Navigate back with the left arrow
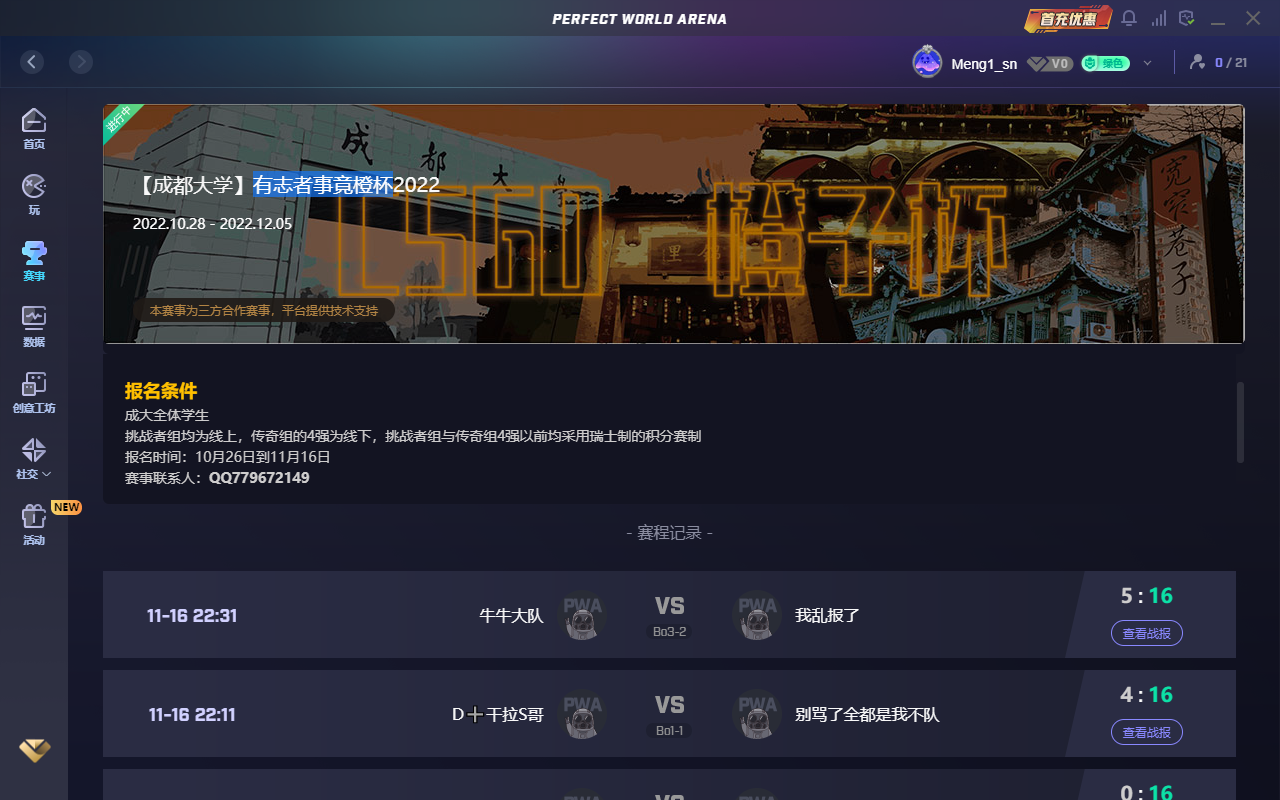The width and height of the screenshot is (1280, 800). tap(32, 62)
